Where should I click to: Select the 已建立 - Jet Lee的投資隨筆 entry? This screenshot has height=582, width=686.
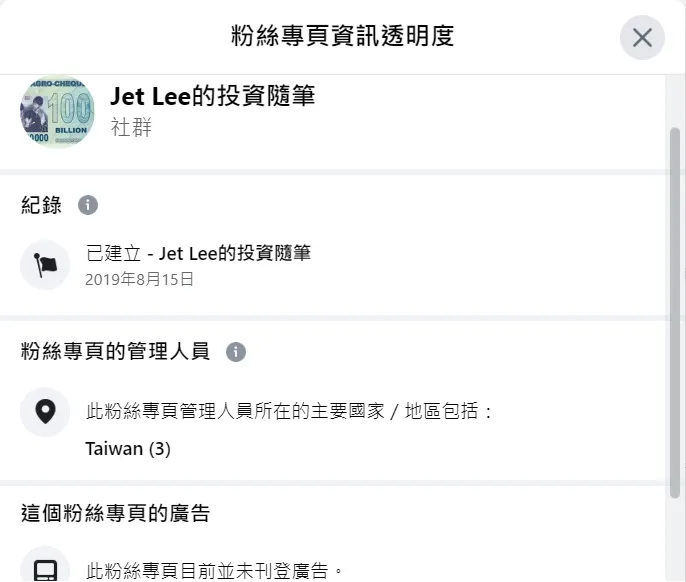(198, 253)
